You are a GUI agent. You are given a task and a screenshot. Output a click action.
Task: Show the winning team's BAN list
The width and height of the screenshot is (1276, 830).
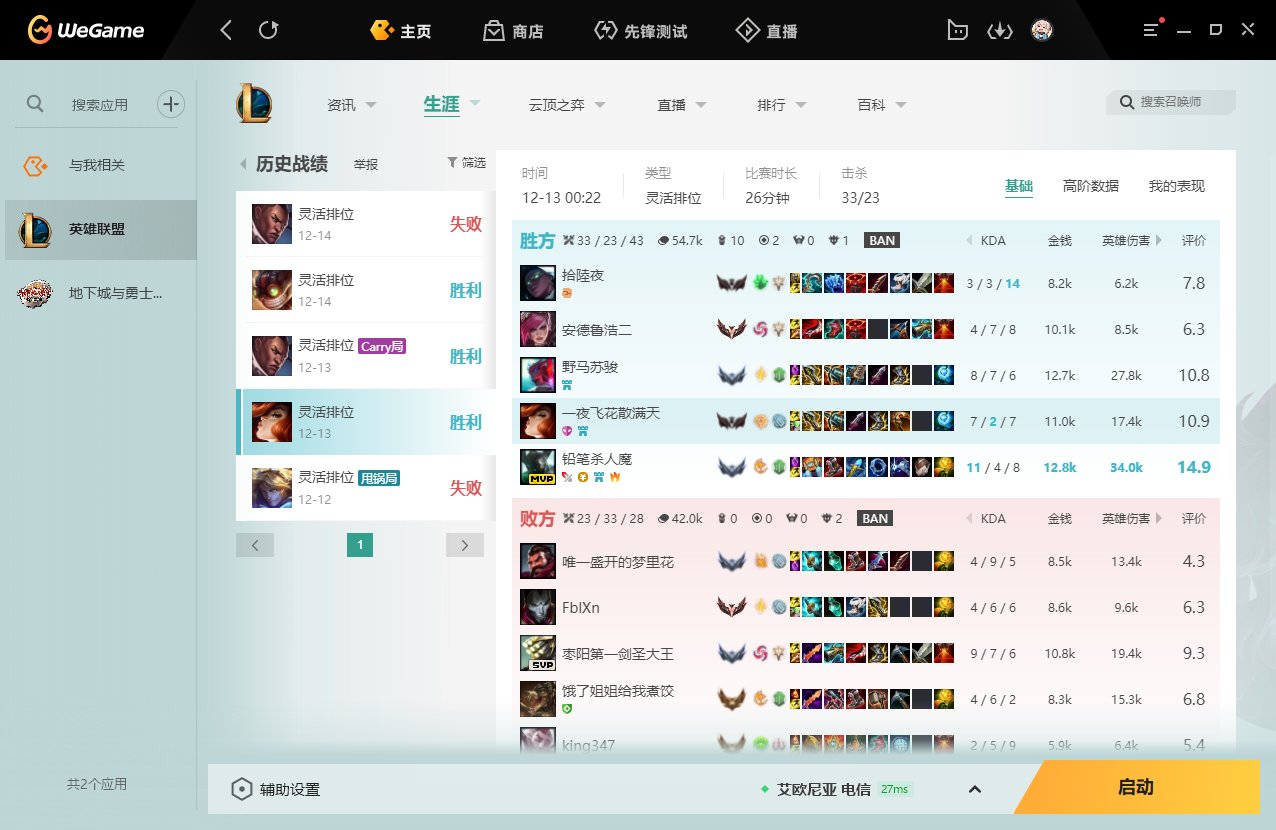tap(881, 241)
